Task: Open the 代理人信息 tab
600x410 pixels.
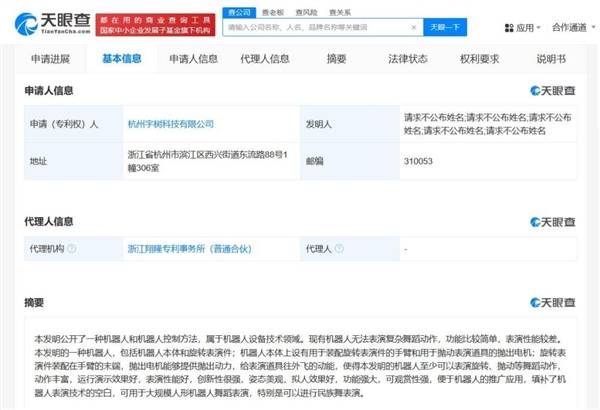Action: click(x=265, y=59)
